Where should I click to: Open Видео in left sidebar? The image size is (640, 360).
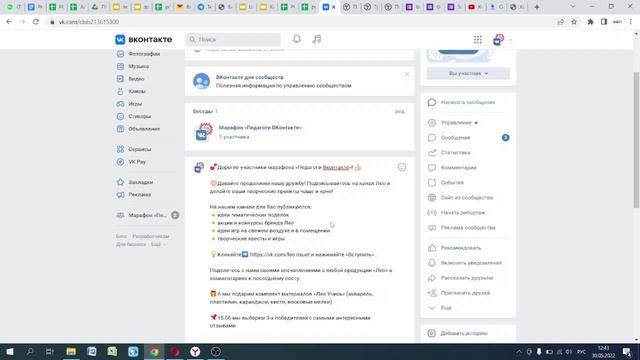(136, 79)
